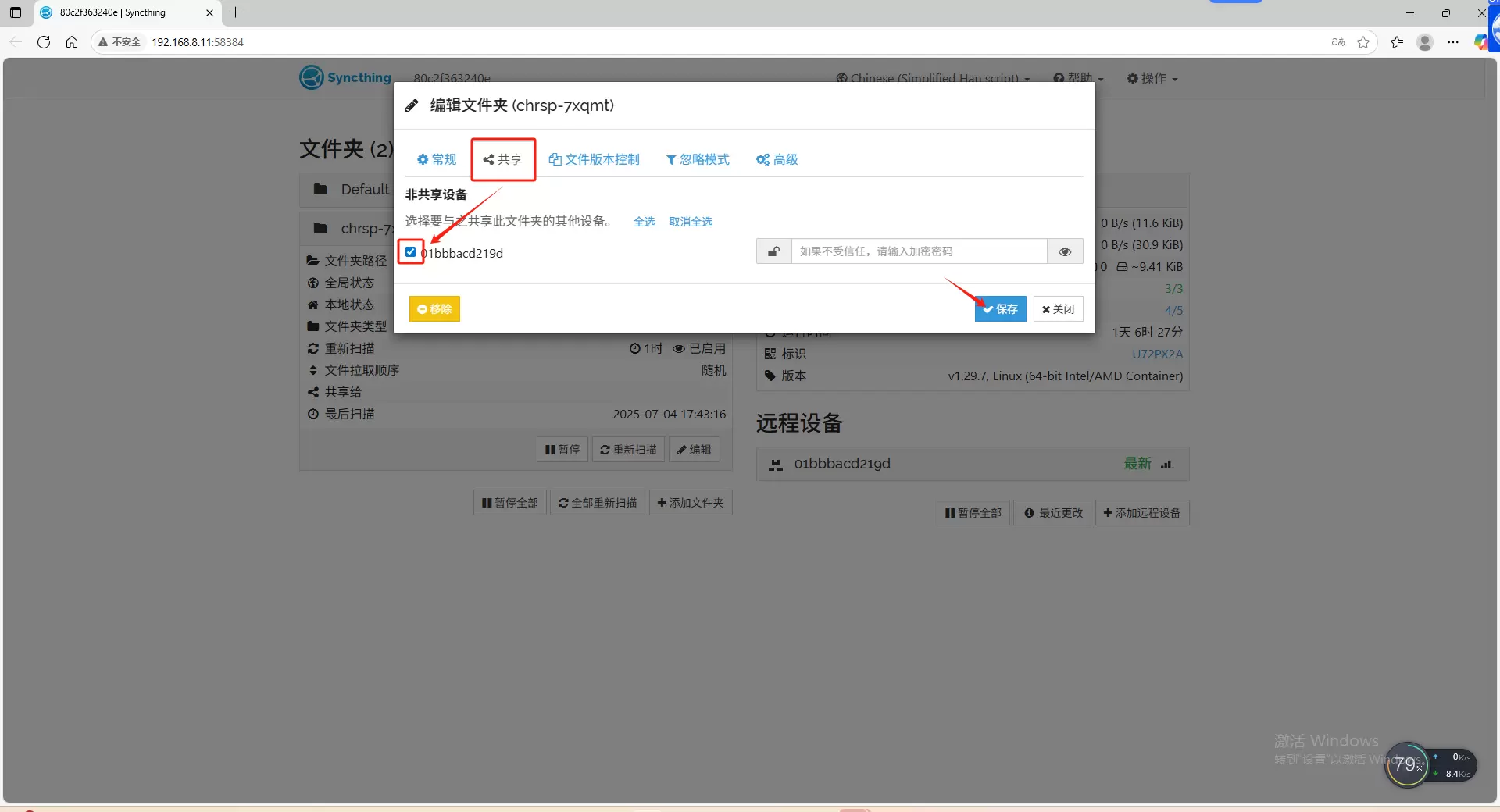This screenshot has height=812, width=1500.
Task: Open the browser profile icon
Action: (x=1424, y=42)
